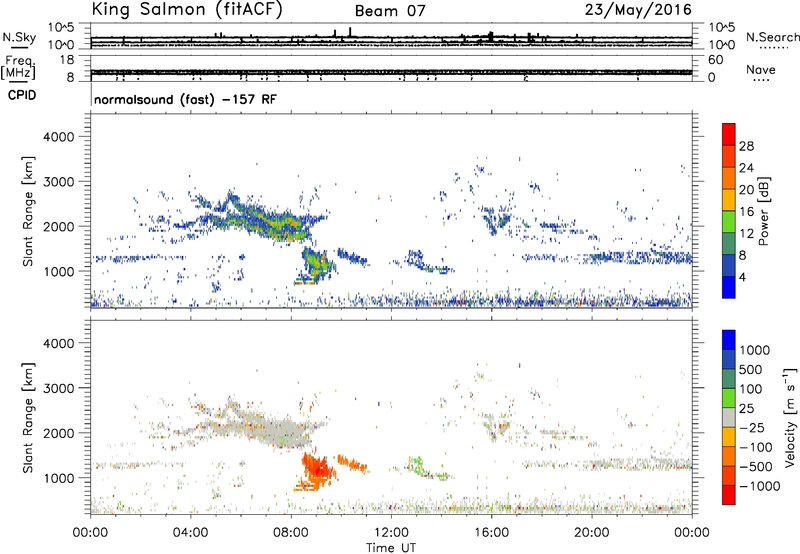Click the 'Freq. [MHz]' axis label

point(20,67)
